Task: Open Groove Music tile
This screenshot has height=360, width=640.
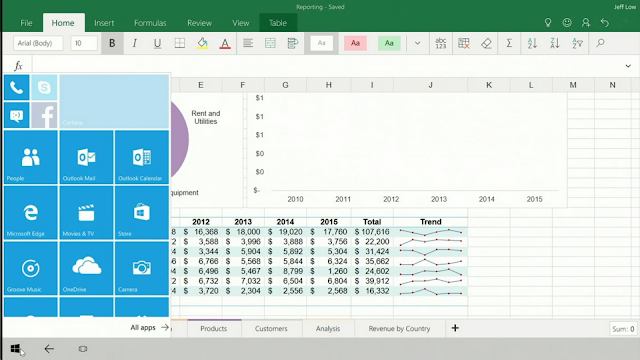Action: (31, 268)
